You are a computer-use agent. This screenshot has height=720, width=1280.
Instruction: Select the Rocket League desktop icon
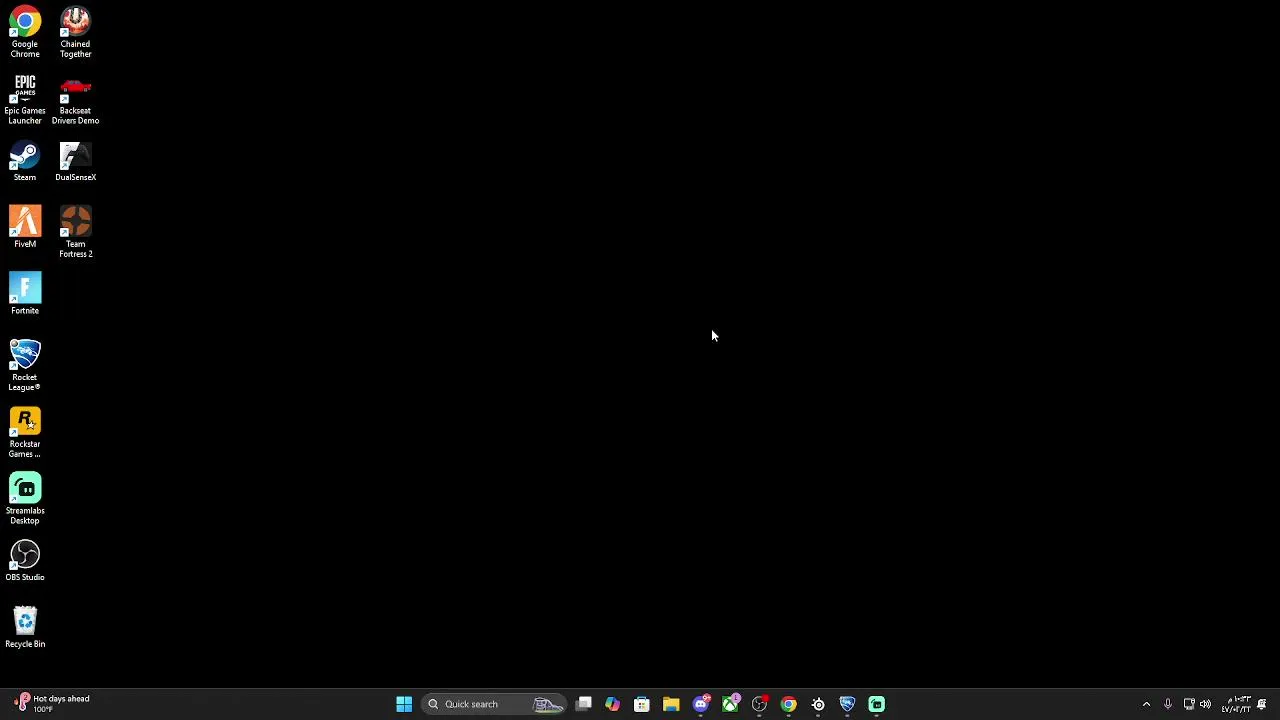point(25,365)
